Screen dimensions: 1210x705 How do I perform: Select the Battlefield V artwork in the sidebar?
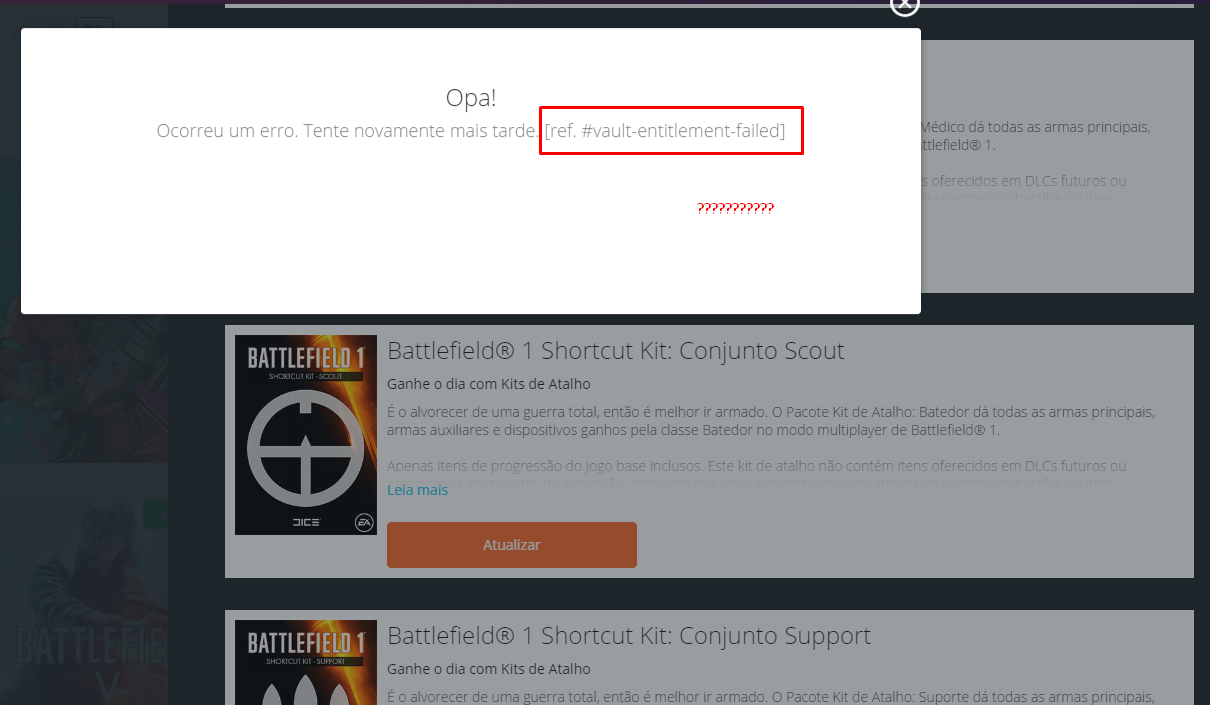(x=84, y=584)
